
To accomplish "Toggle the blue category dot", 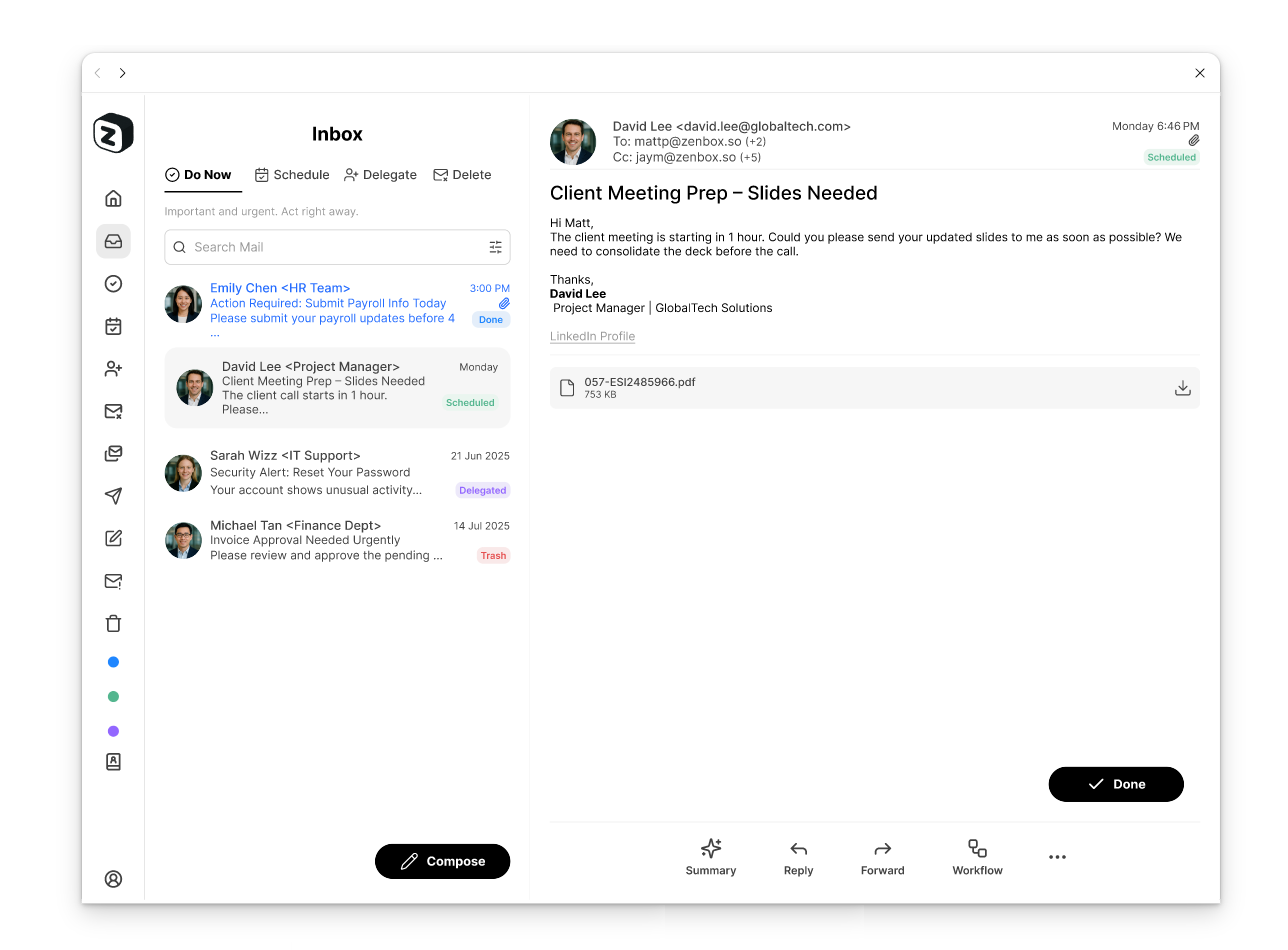I will (x=113, y=661).
